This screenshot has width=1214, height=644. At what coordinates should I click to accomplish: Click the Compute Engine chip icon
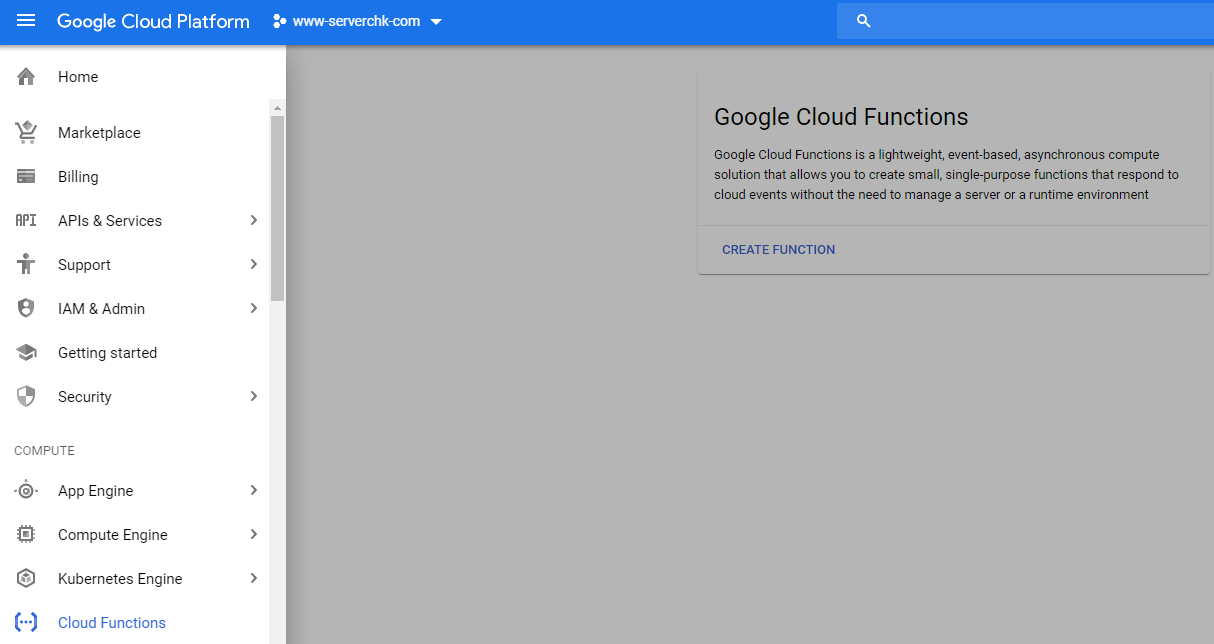coord(26,534)
